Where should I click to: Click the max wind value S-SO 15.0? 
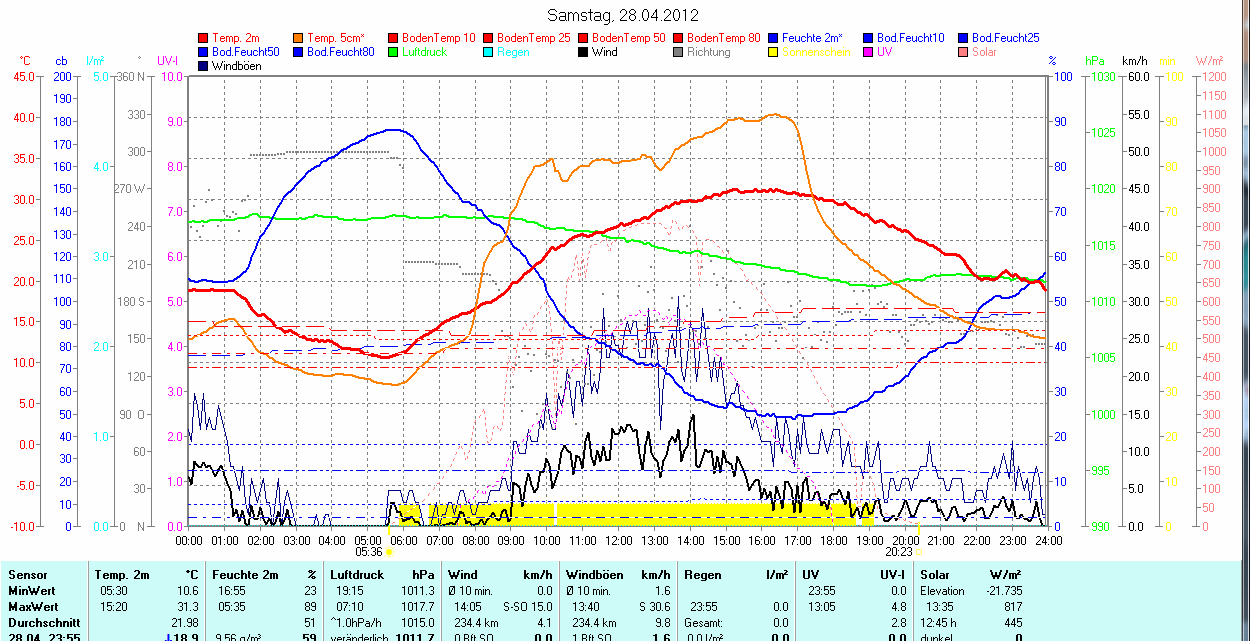527,607
